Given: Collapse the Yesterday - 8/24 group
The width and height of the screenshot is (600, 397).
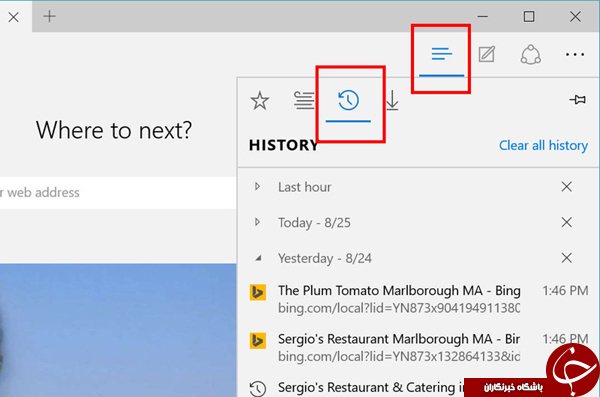Looking at the screenshot, I should [x=258, y=258].
